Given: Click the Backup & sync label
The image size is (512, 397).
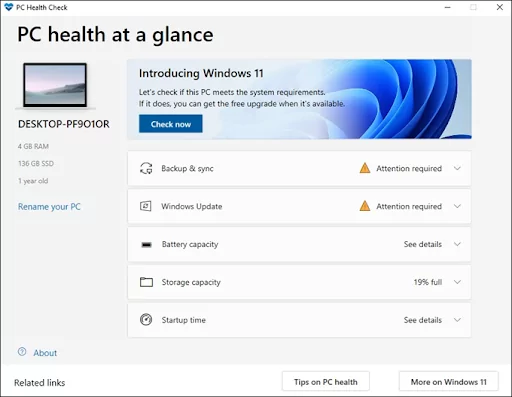Looking at the screenshot, I should (x=187, y=169).
